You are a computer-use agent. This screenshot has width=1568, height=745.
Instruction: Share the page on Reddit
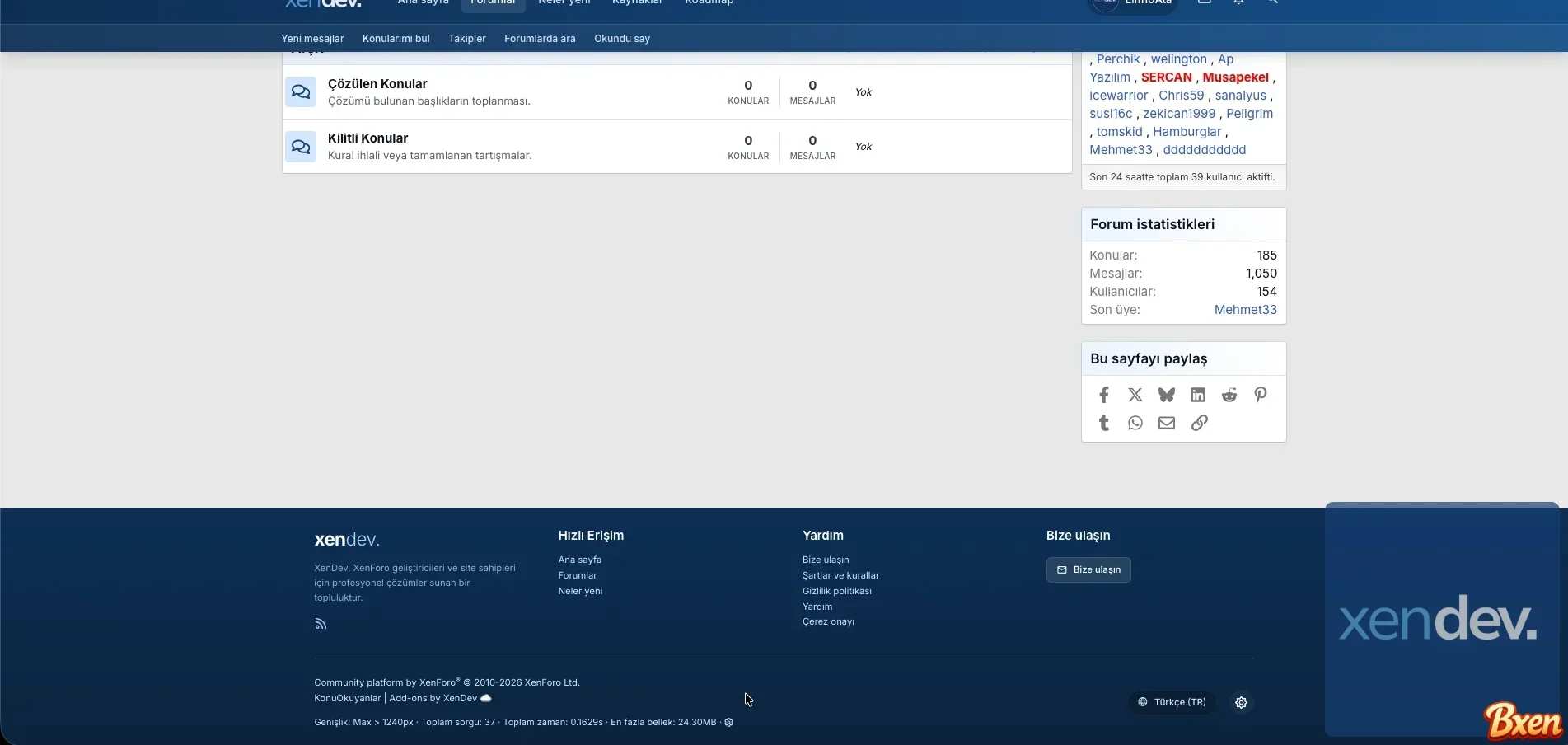(x=1229, y=395)
